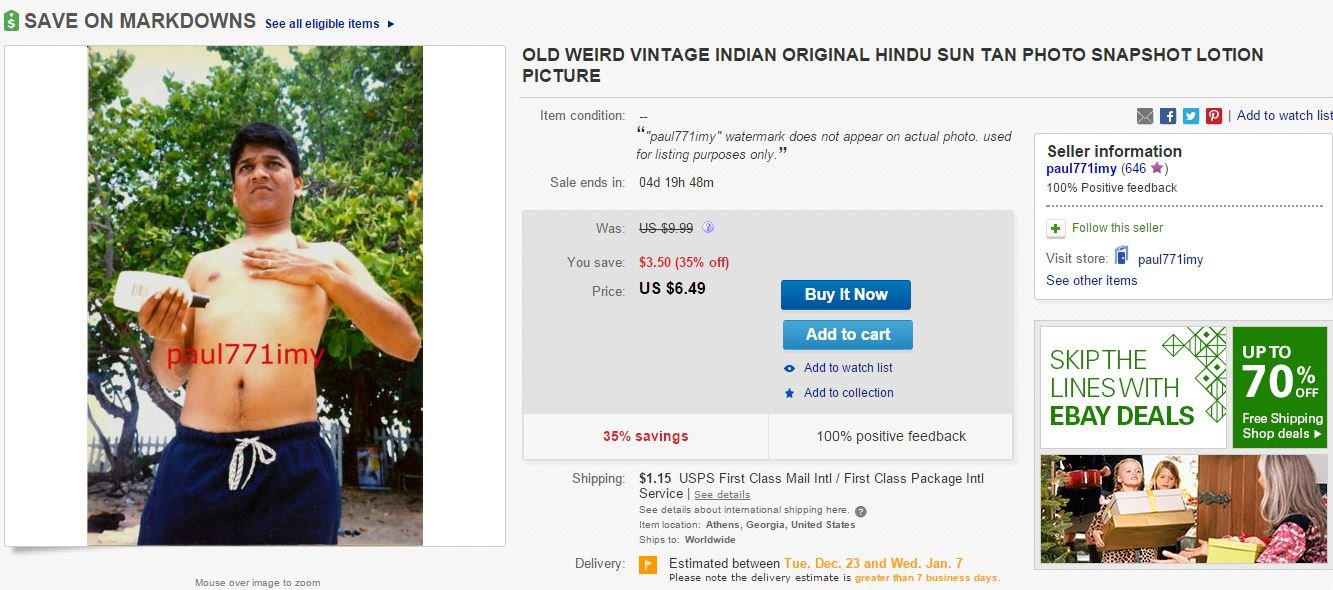This screenshot has width=1333, height=590.
Task: Open the paul771imy seller profile link
Action: 1081,169
